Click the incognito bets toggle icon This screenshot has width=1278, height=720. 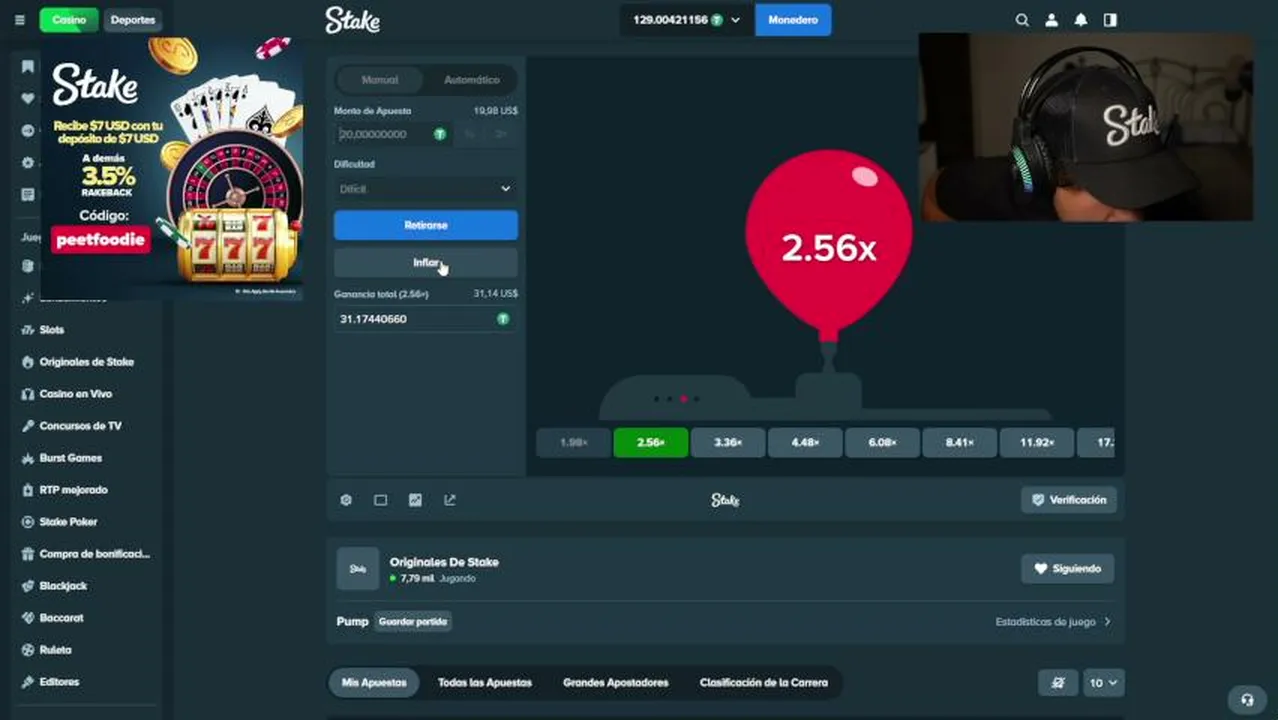(x=1059, y=683)
